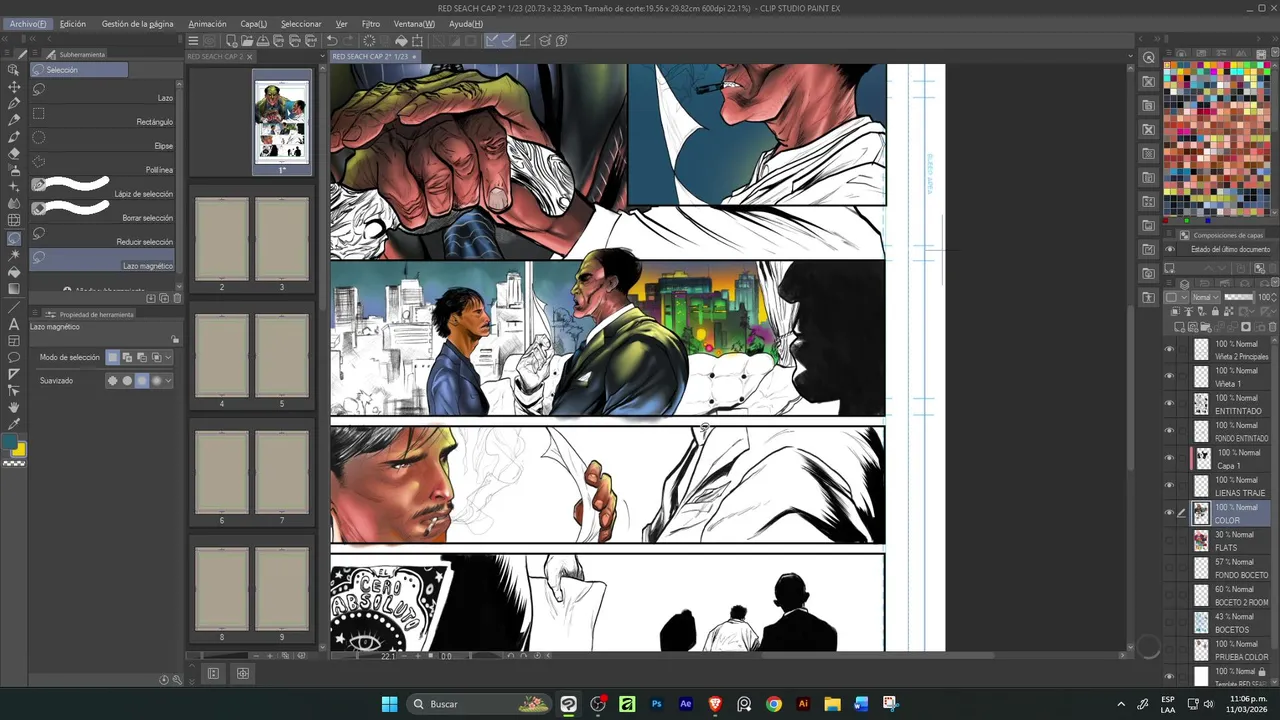Expand the Modo de selección options dropdown

(x=168, y=357)
